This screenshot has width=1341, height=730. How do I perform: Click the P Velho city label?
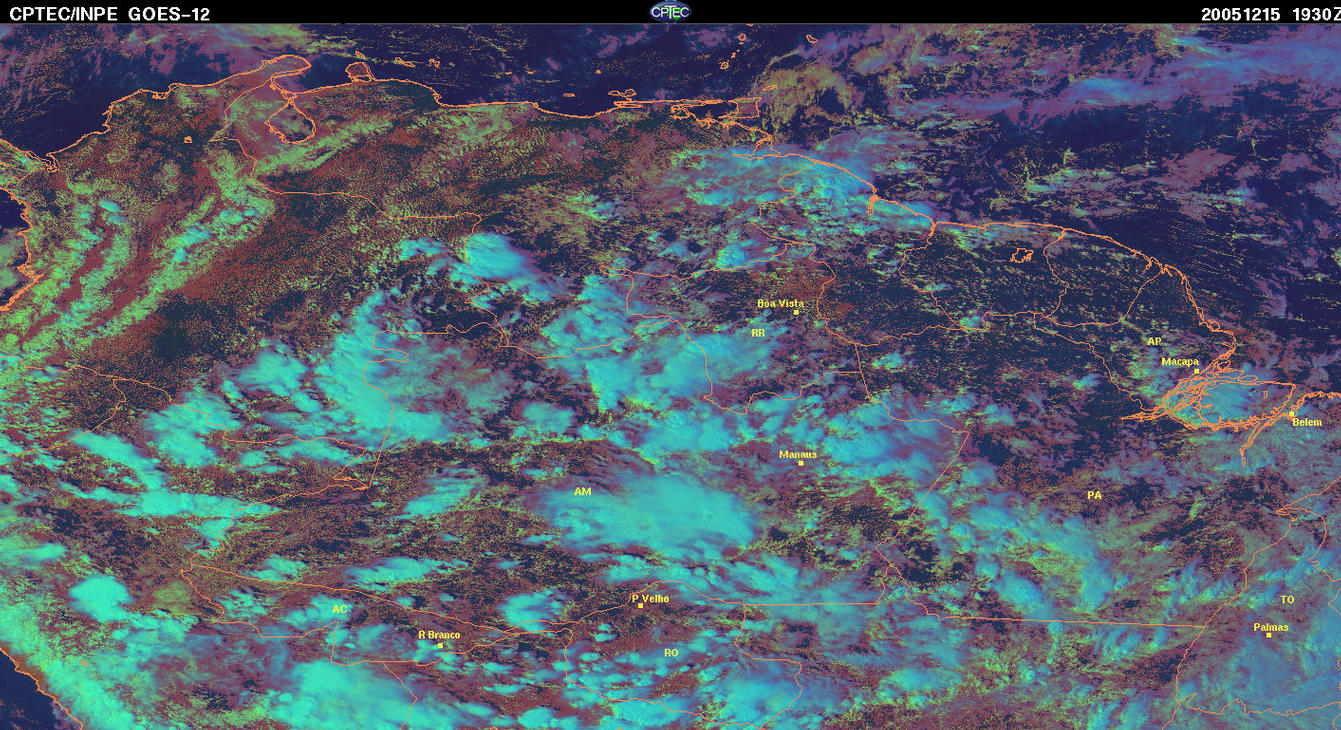(650, 599)
